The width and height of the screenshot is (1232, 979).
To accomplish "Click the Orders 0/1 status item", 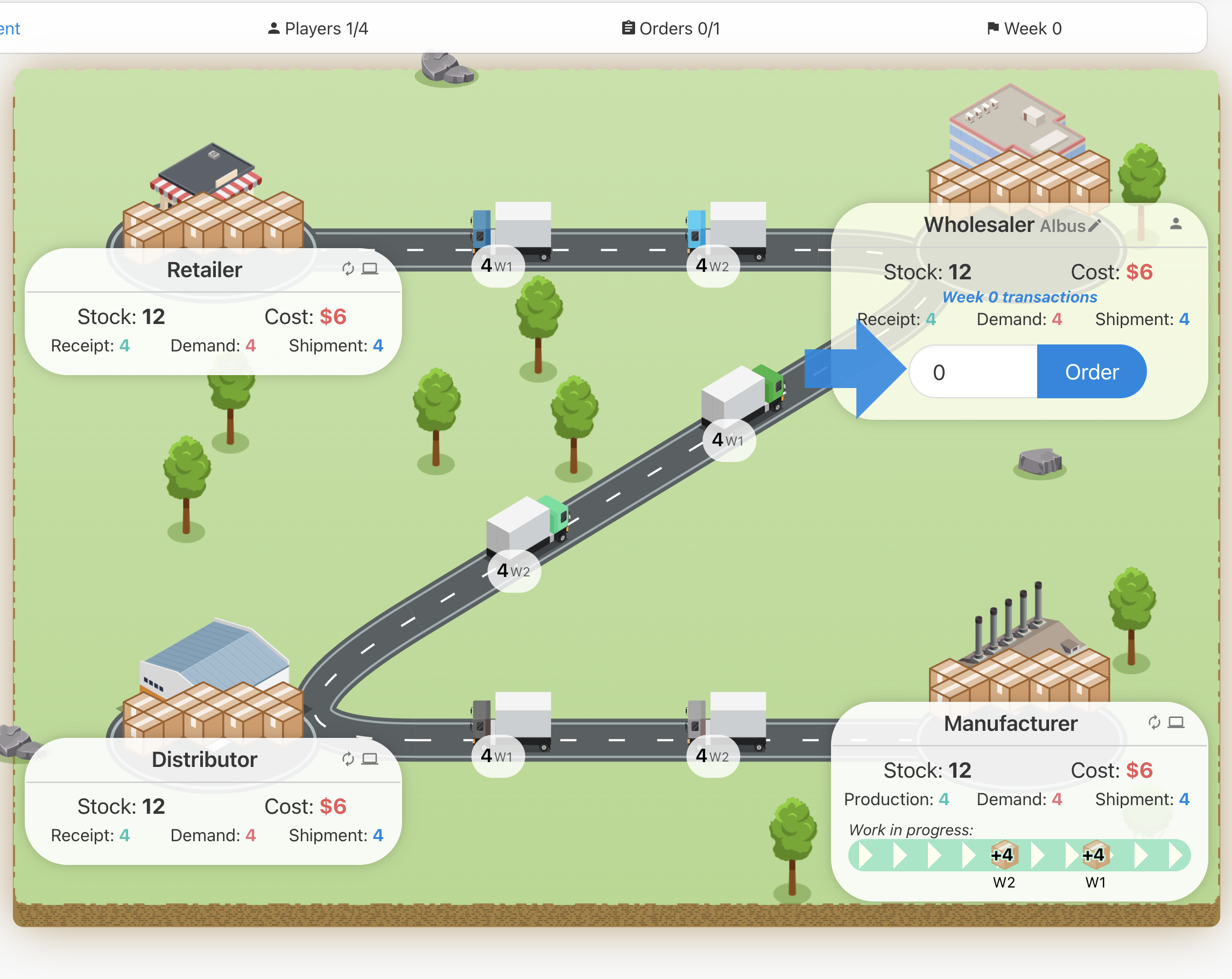I will (671, 29).
